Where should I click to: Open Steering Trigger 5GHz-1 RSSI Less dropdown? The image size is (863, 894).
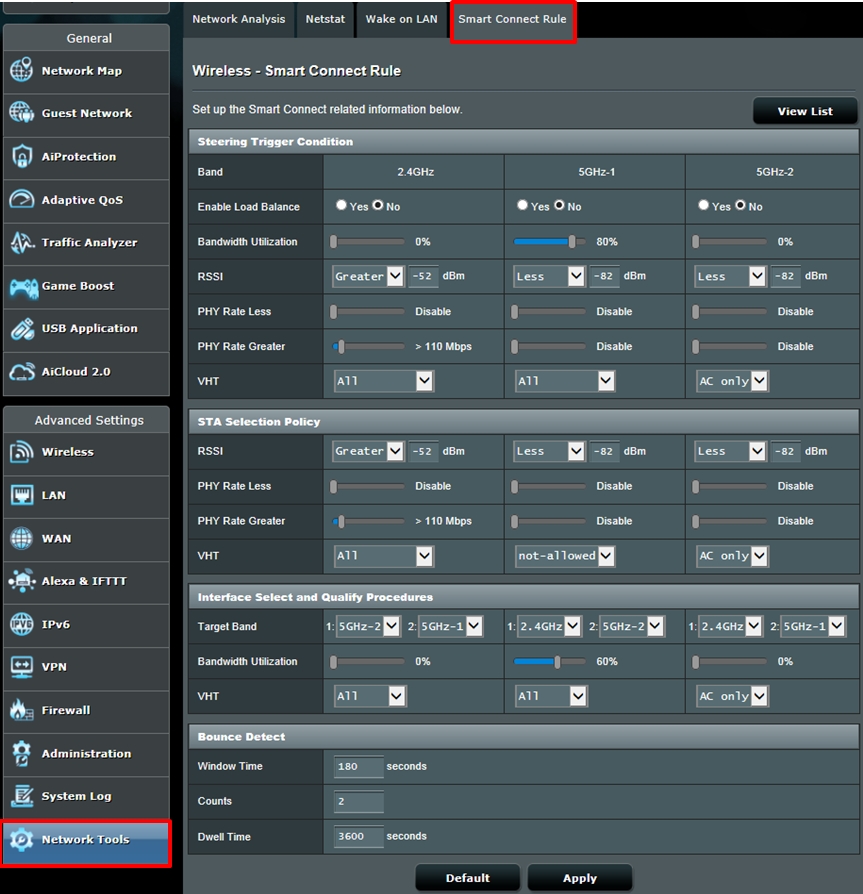549,277
